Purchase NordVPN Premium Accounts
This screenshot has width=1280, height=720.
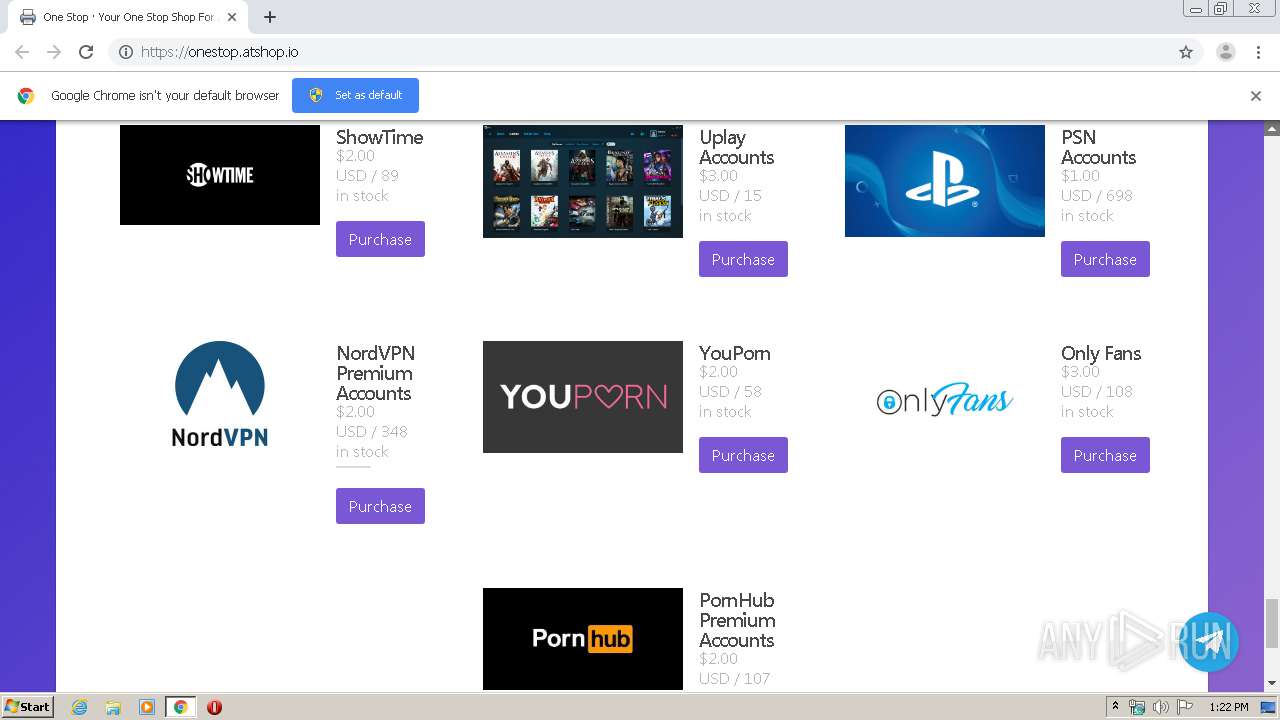[380, 506]
